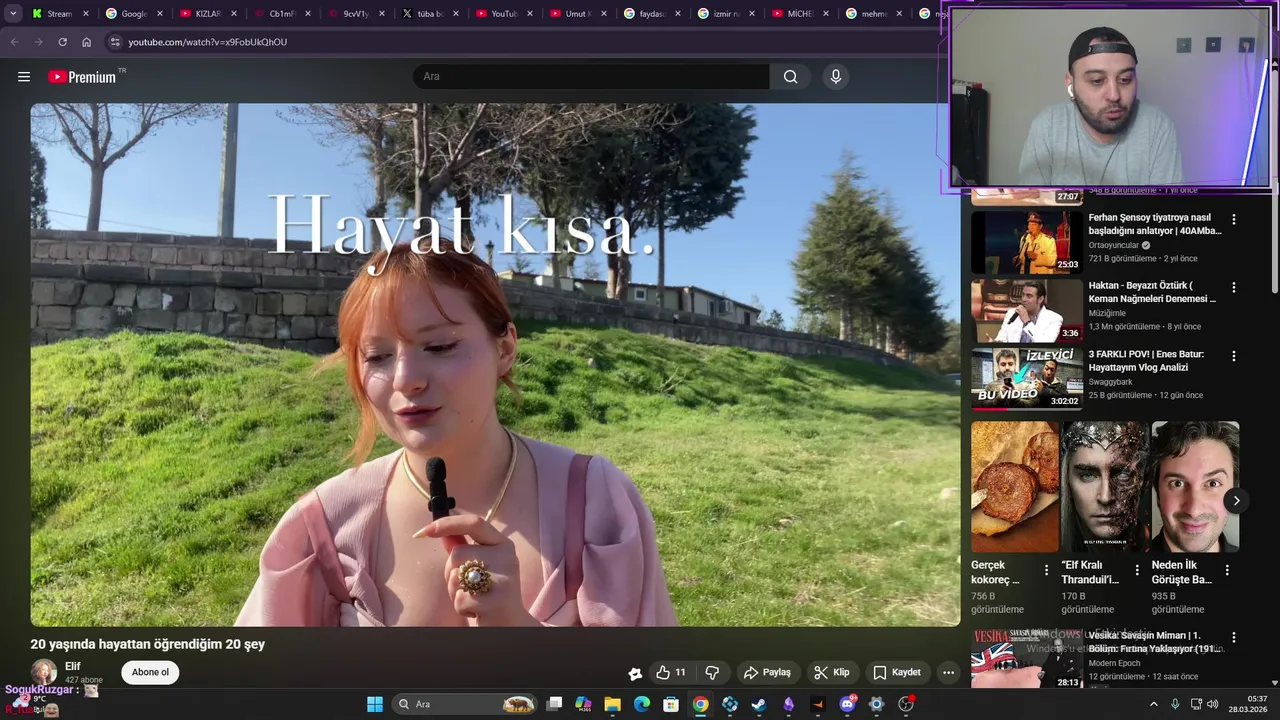Open Vesika Savaşın Mimarı video thumbnail
The image size is (1280, 720).
1026,658
